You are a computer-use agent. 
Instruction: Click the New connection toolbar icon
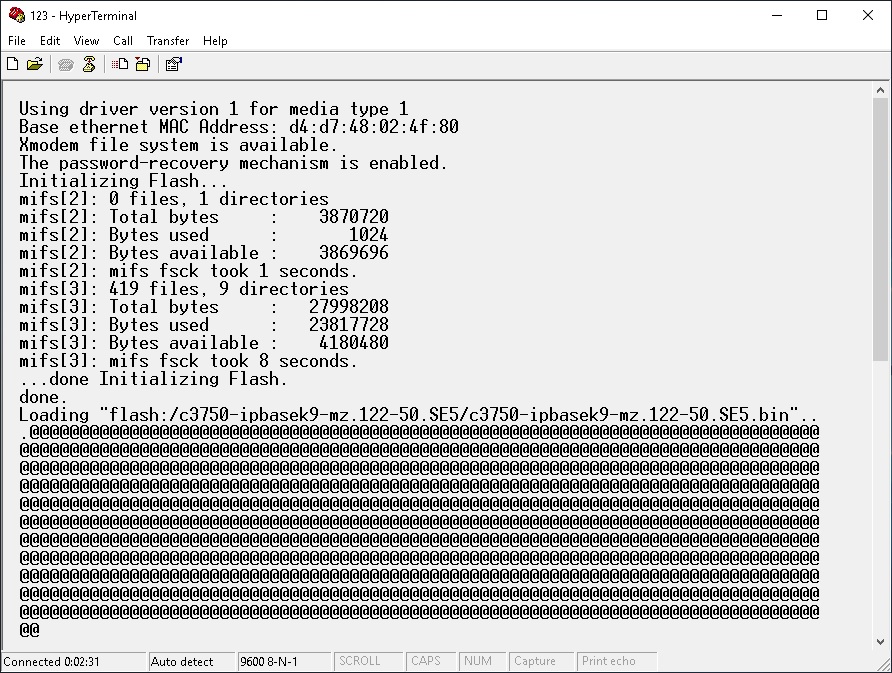(13, 64)
